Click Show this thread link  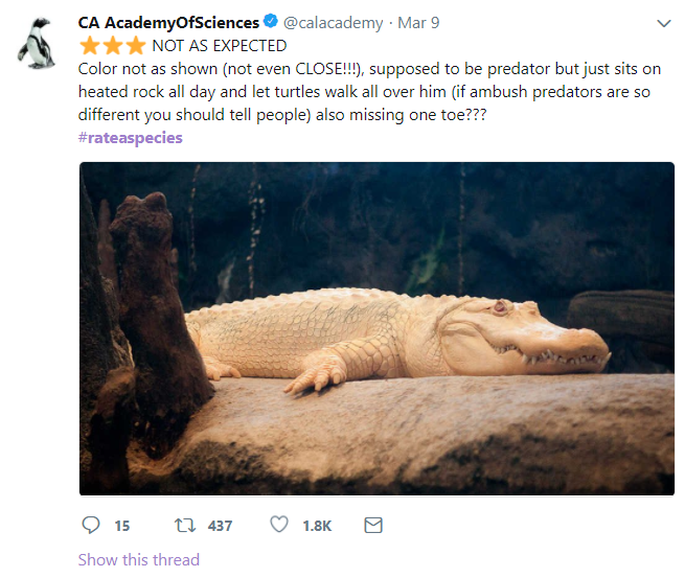(x=138, y=560)
